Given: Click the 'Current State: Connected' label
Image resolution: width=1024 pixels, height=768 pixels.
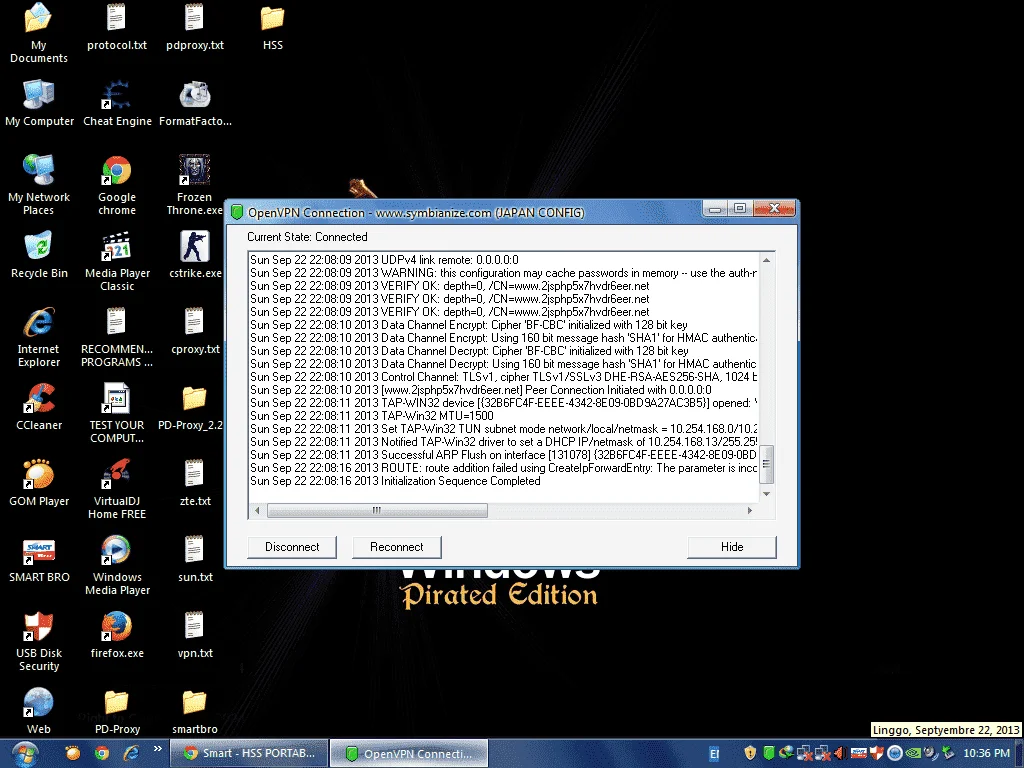Looking at the screenshot, I should [x=307, y=237].
